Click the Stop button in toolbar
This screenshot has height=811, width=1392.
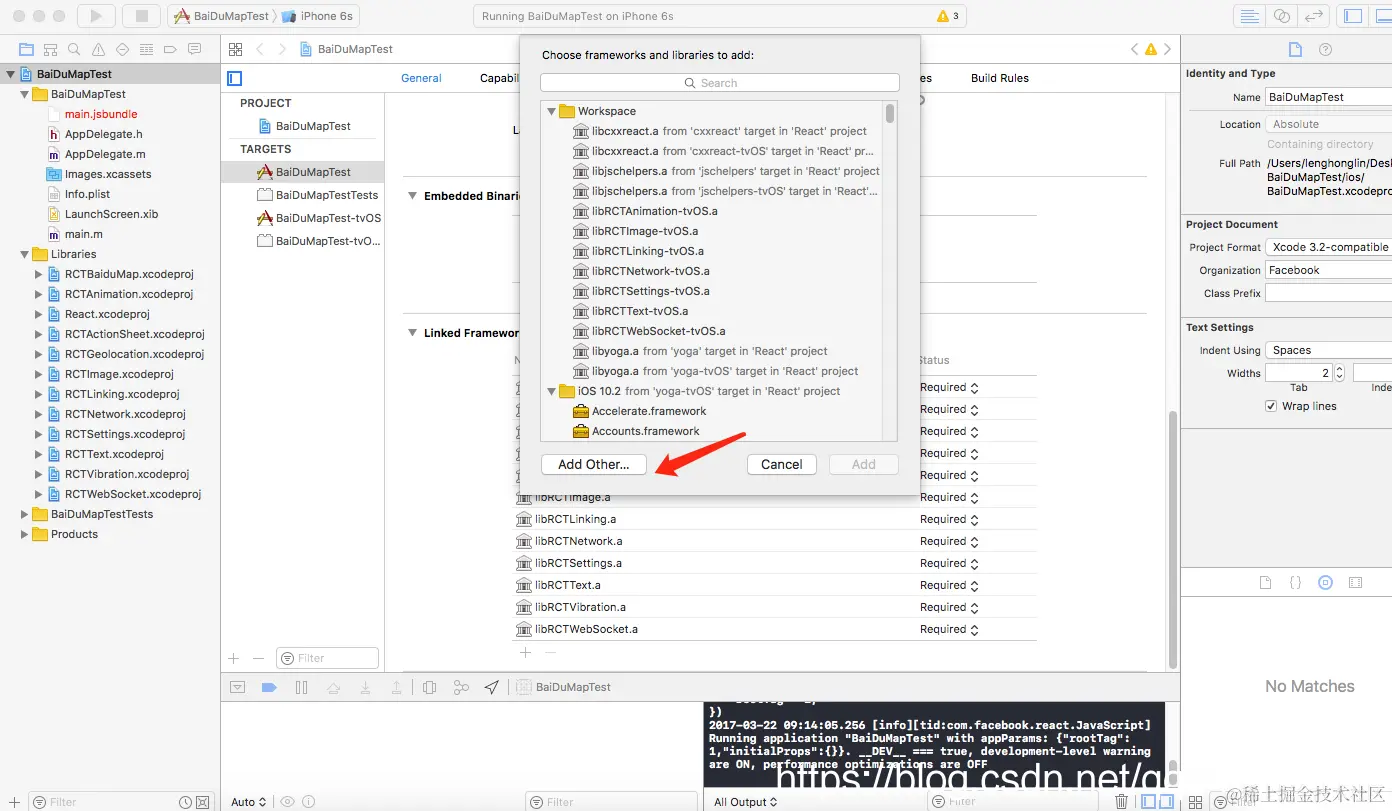(142, 16)
